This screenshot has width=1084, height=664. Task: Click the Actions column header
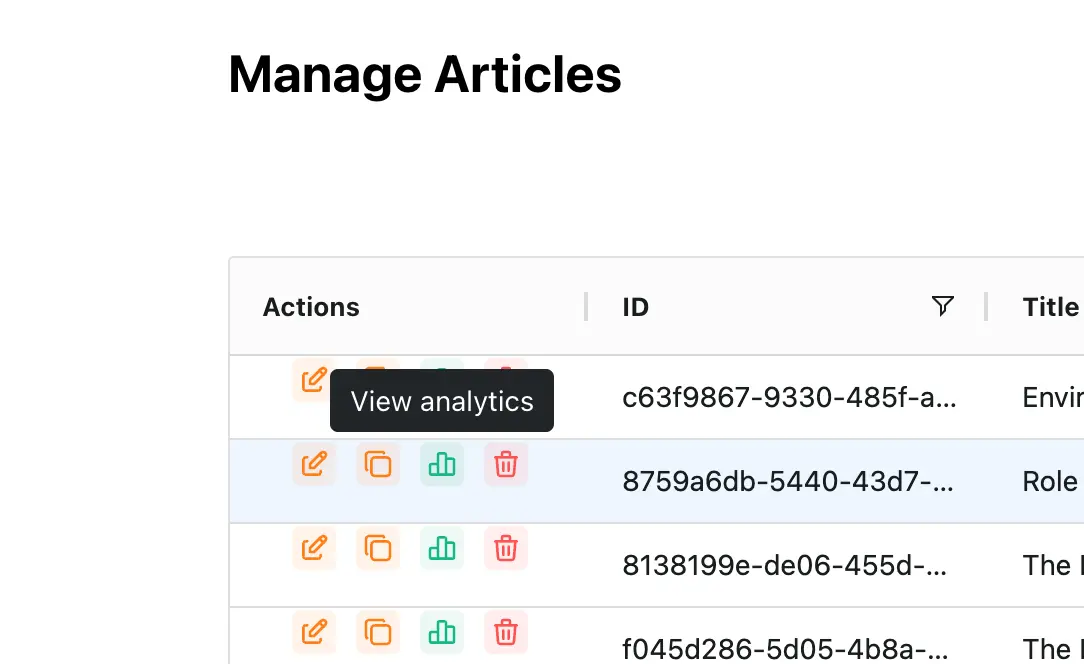pos(311,307)
